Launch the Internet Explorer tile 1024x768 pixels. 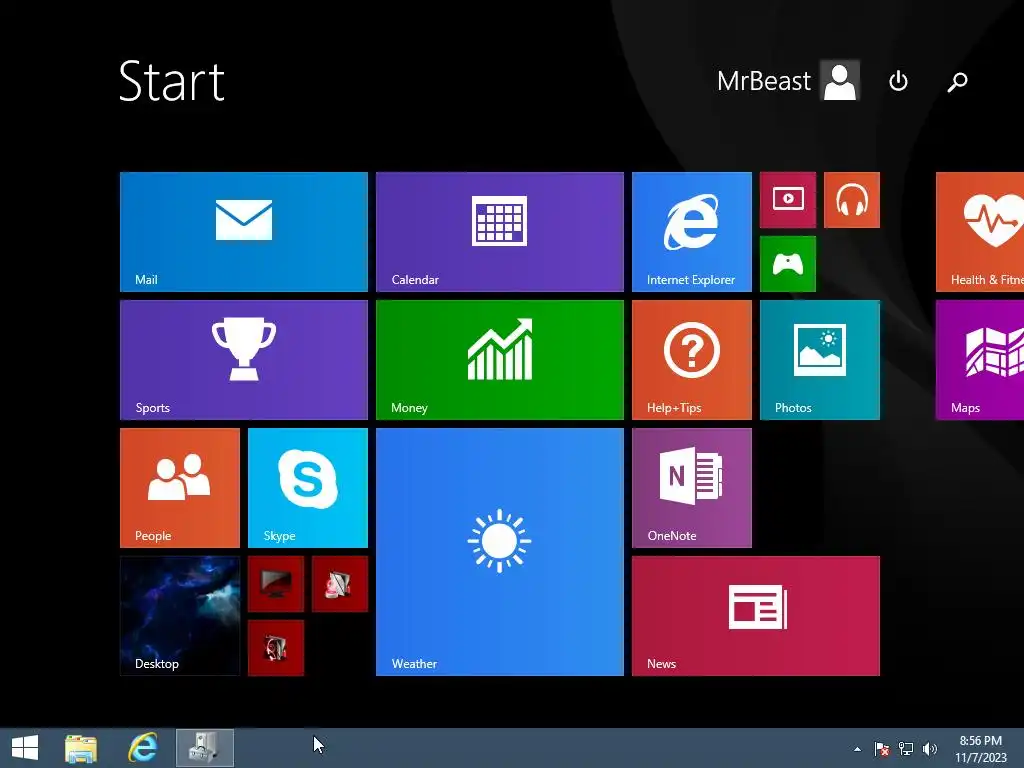tap(692, 232)
